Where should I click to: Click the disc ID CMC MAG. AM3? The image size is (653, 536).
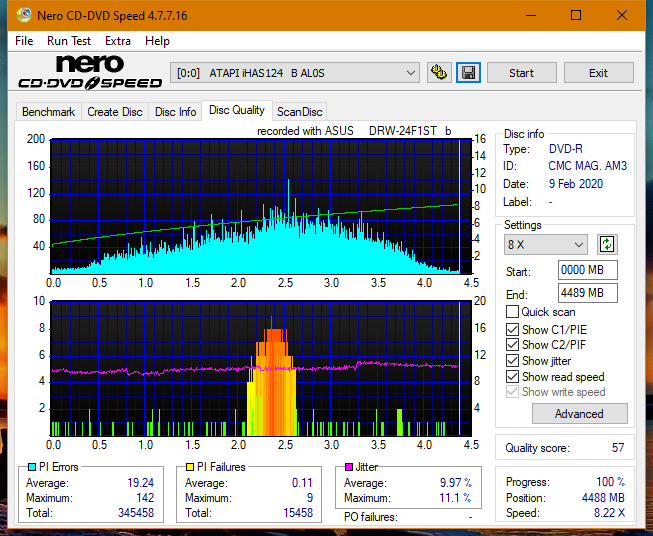coord(587,166)
